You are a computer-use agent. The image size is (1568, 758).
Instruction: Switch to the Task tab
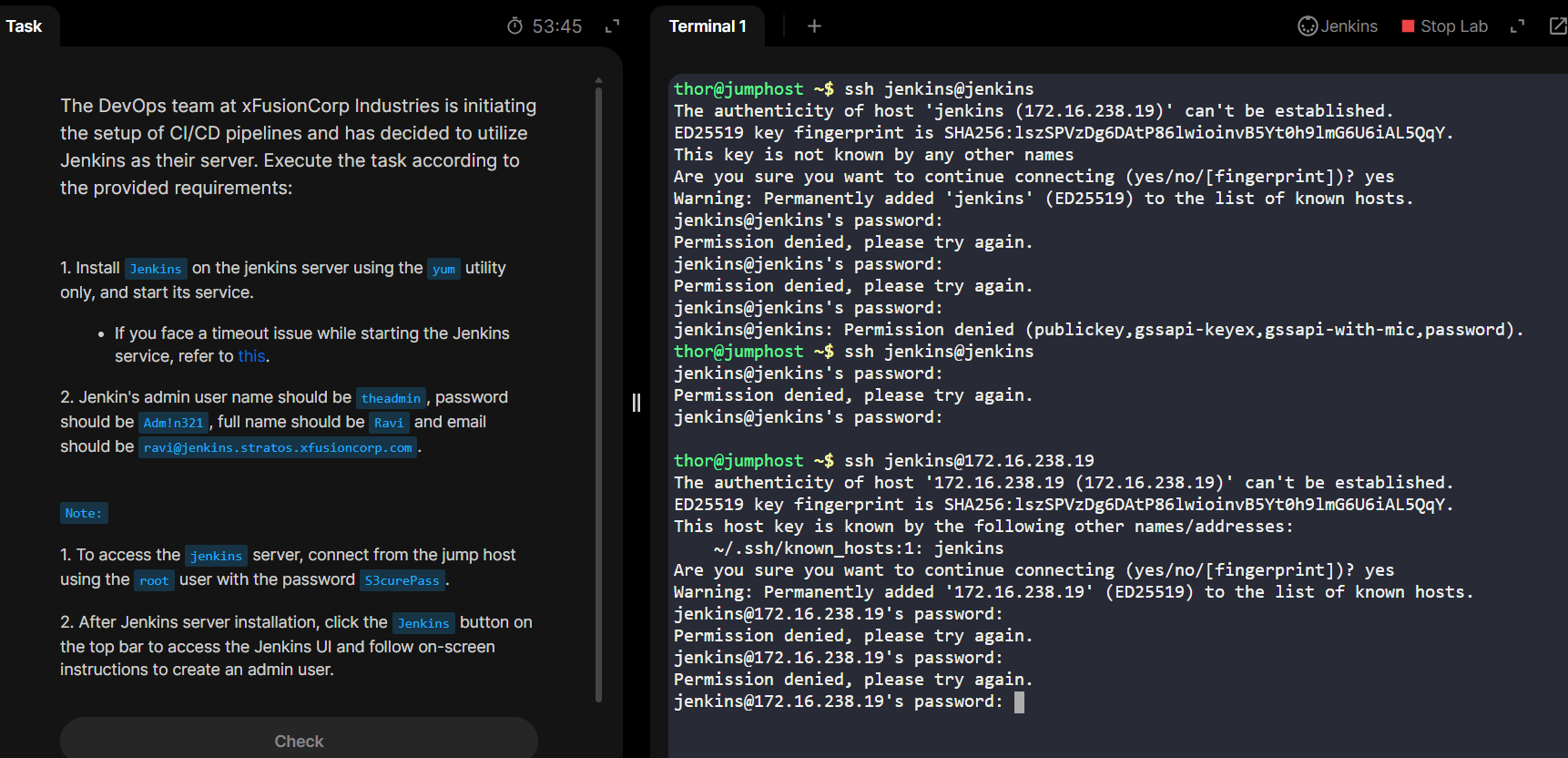tap(25, 26)
